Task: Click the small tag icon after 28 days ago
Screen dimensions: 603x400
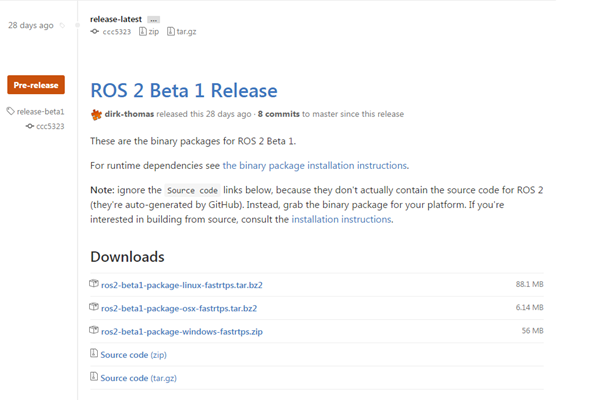Action: [62, 26]
